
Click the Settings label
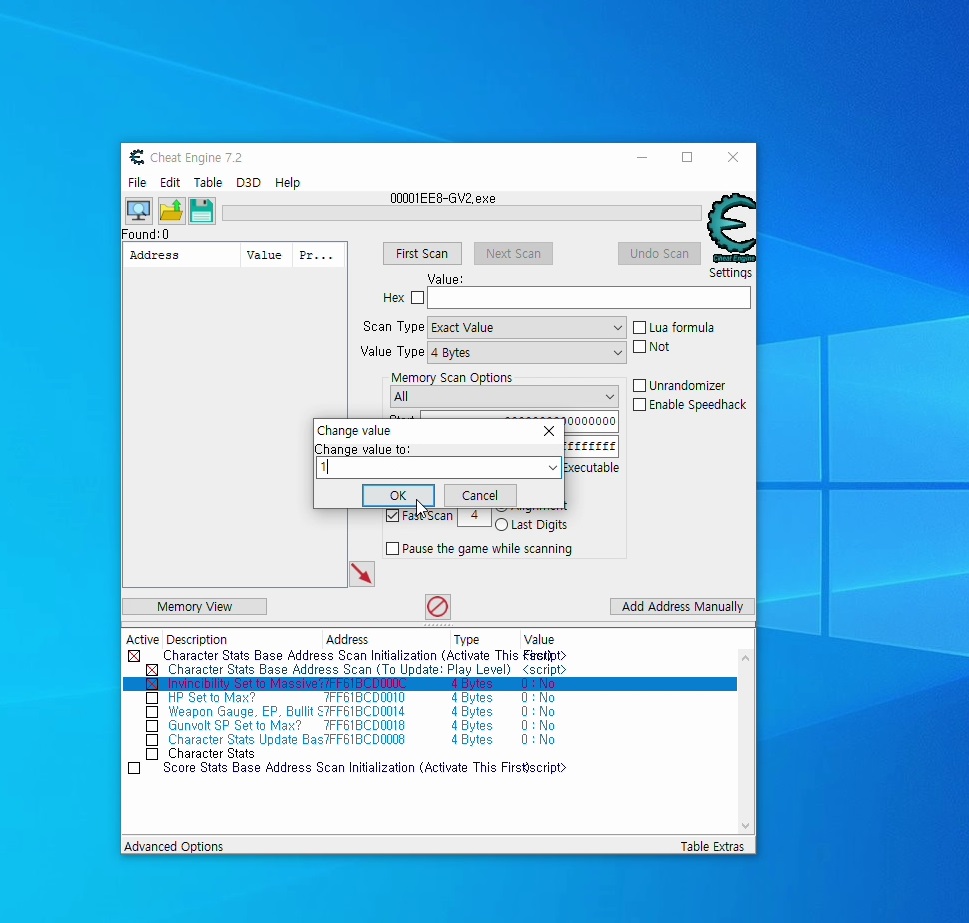pos(730,272)
